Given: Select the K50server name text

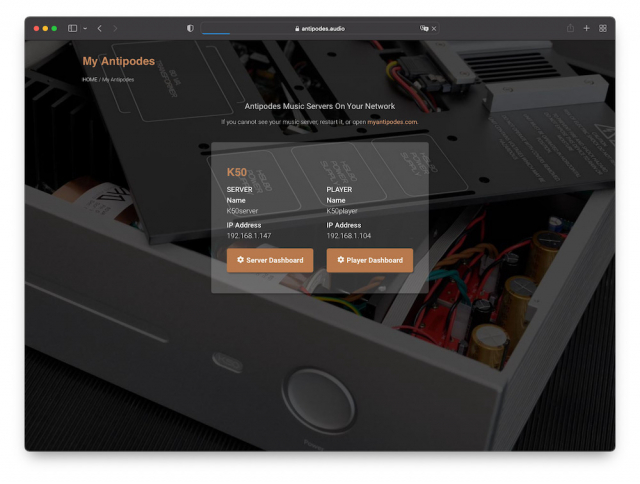Looking at the screenshot, I should pyautogui.click(x=242, y=211).
